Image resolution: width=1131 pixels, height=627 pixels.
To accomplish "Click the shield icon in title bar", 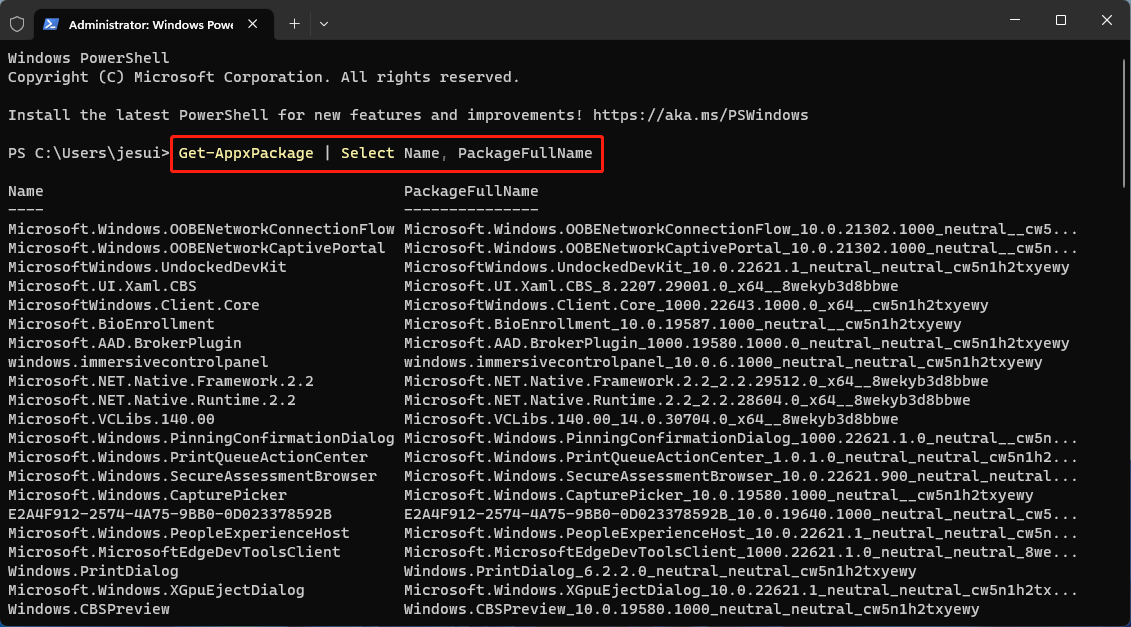I will [x=17, y=24].
